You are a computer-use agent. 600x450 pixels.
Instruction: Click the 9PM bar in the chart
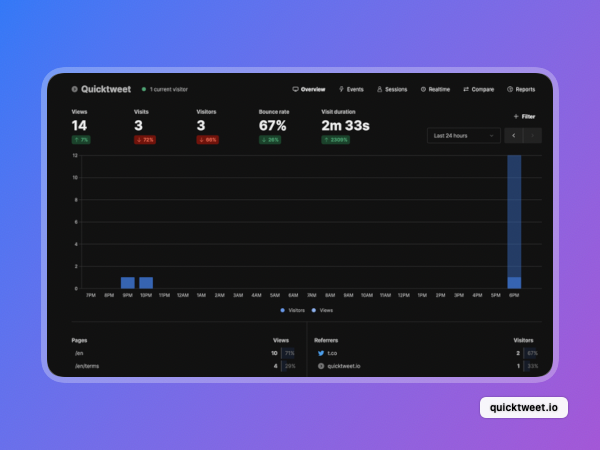(128, 283)
